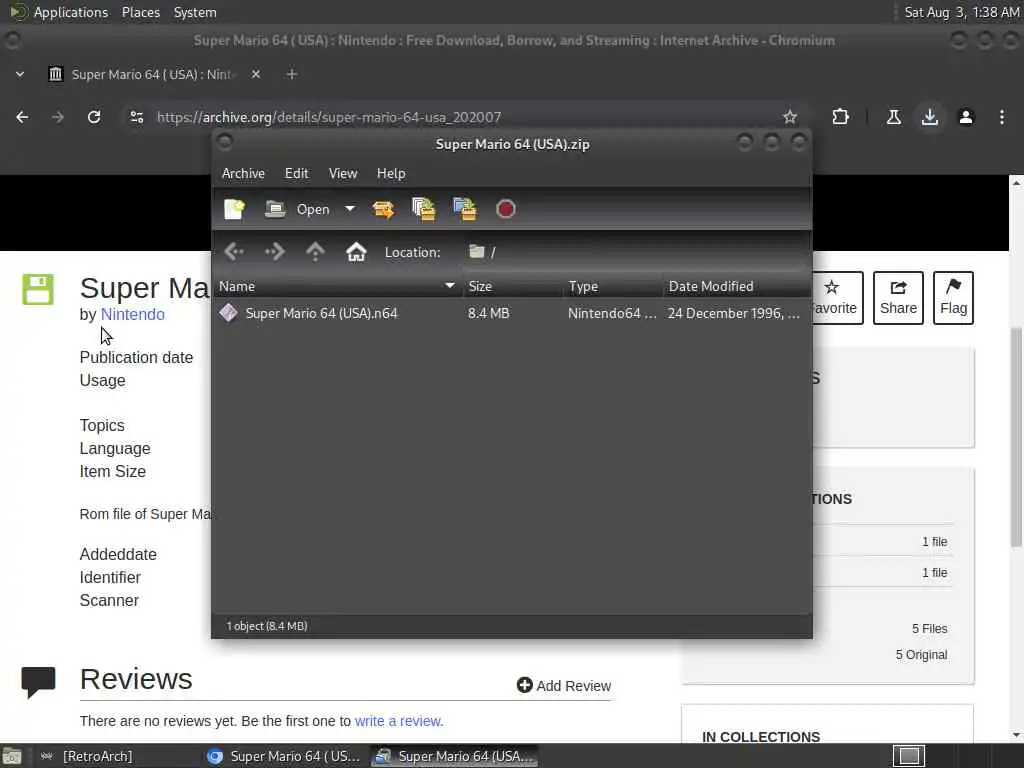Open the Places menu
1024x768 pixels.
pos(140,12)
